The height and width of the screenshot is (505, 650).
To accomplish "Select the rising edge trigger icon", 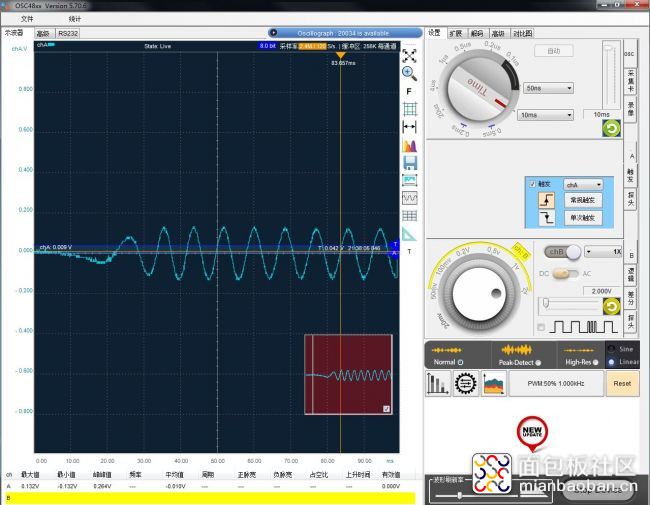I will (x=546, y=201).
